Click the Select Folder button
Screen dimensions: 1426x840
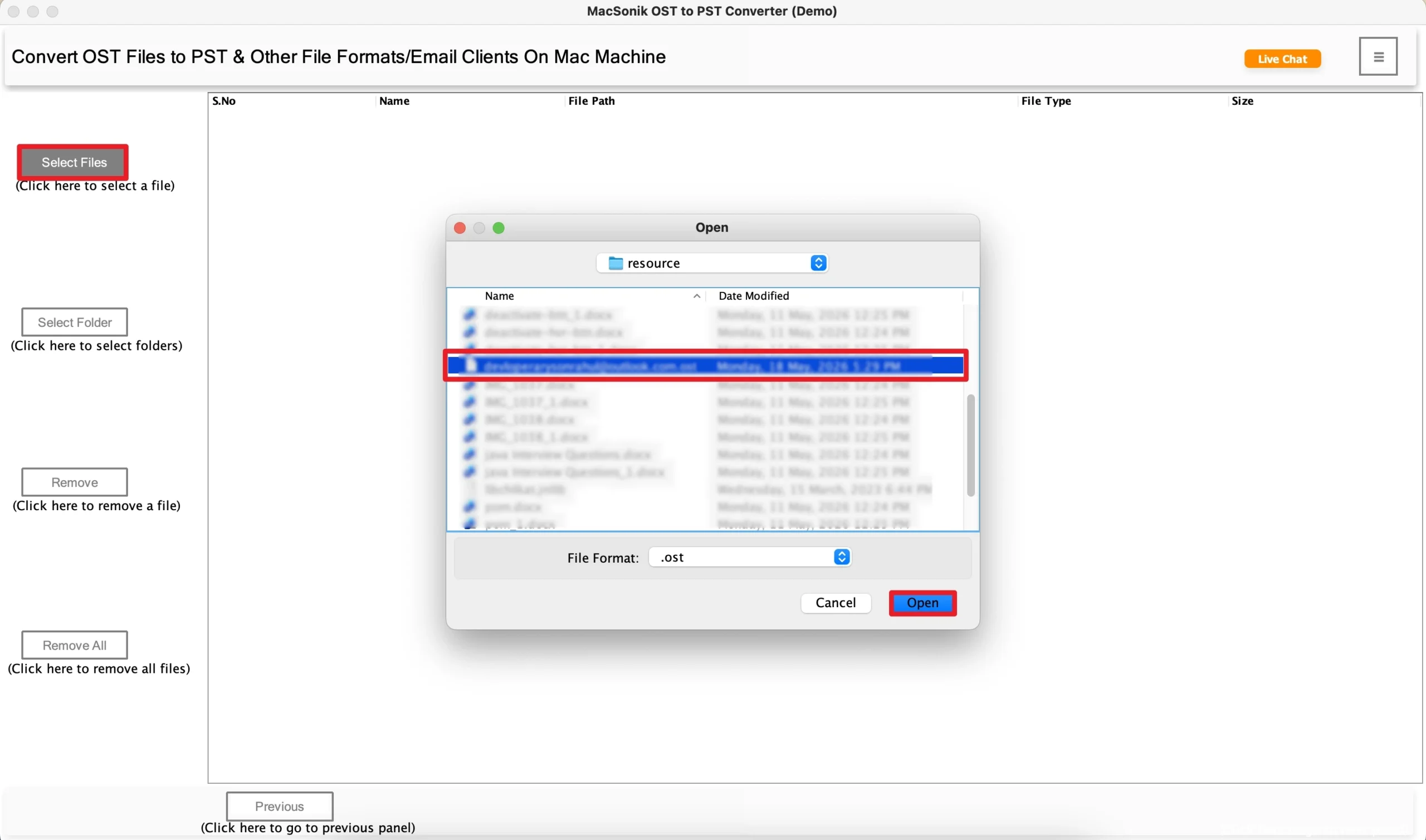click(x=75, y=322)
